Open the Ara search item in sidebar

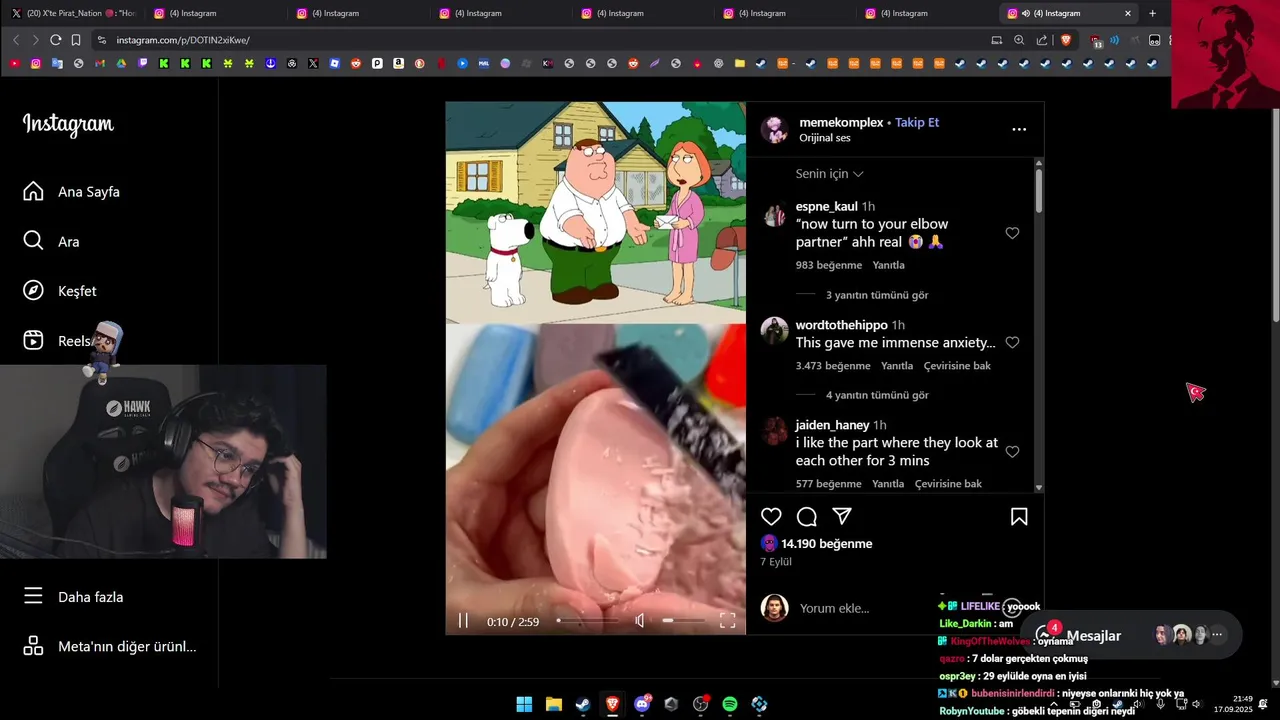pos(50,241)
